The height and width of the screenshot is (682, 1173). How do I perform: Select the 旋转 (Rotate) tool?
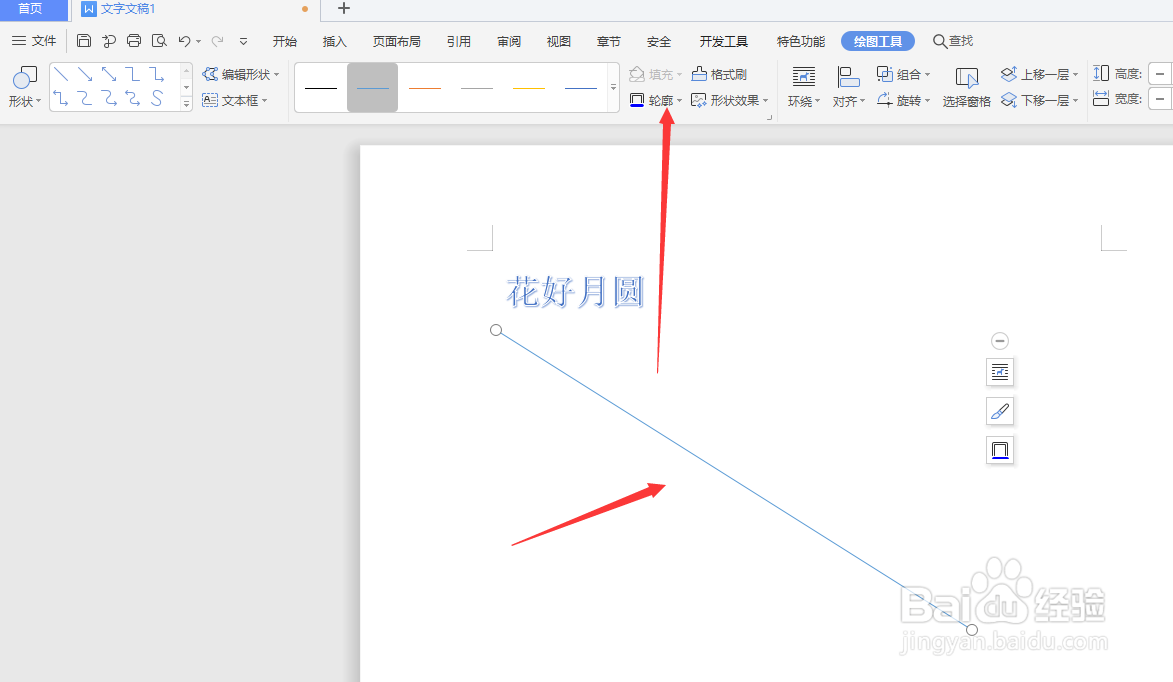(901, 99)
